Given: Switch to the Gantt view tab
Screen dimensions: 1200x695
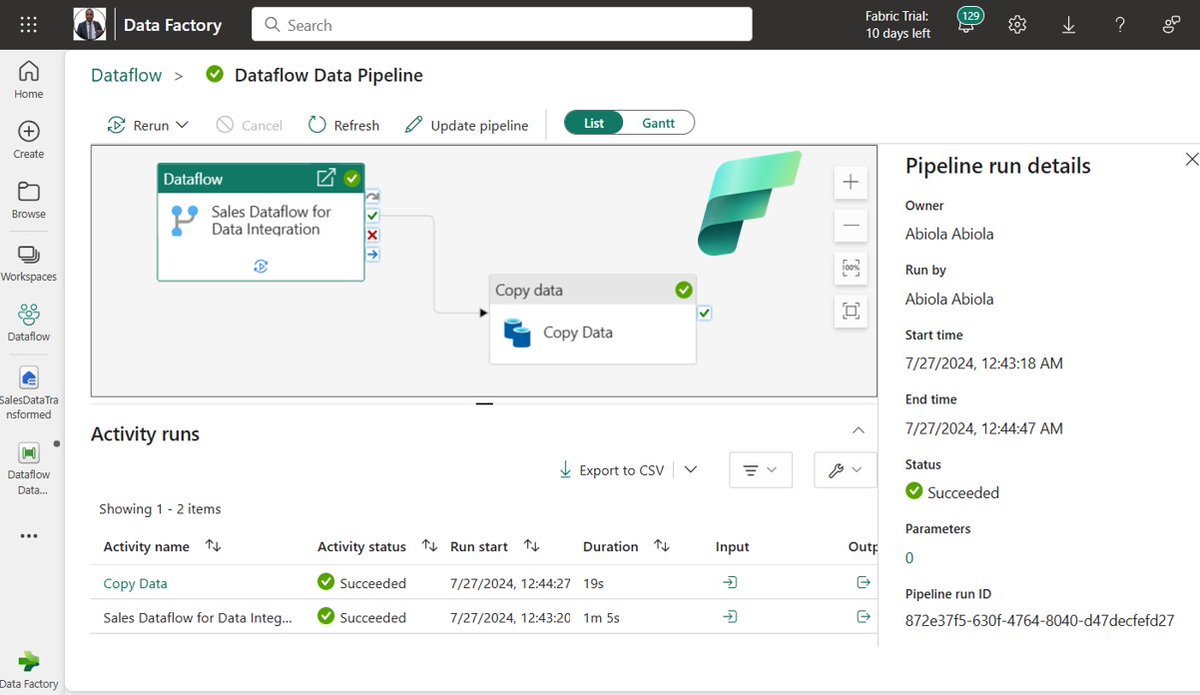Looking at the screenshot, I should click(659, 122).
